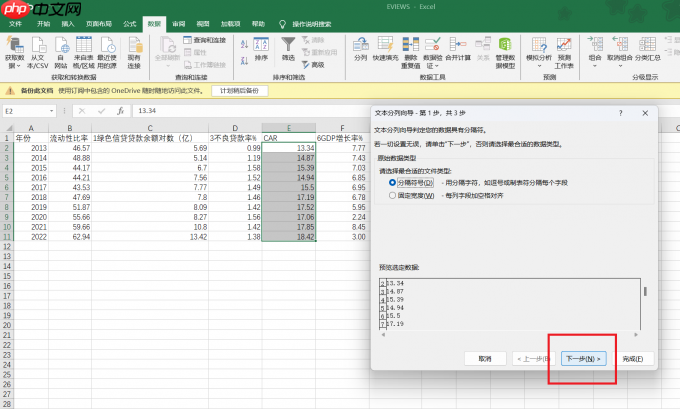
Task: Select row header 12
Action: [7, 246]
